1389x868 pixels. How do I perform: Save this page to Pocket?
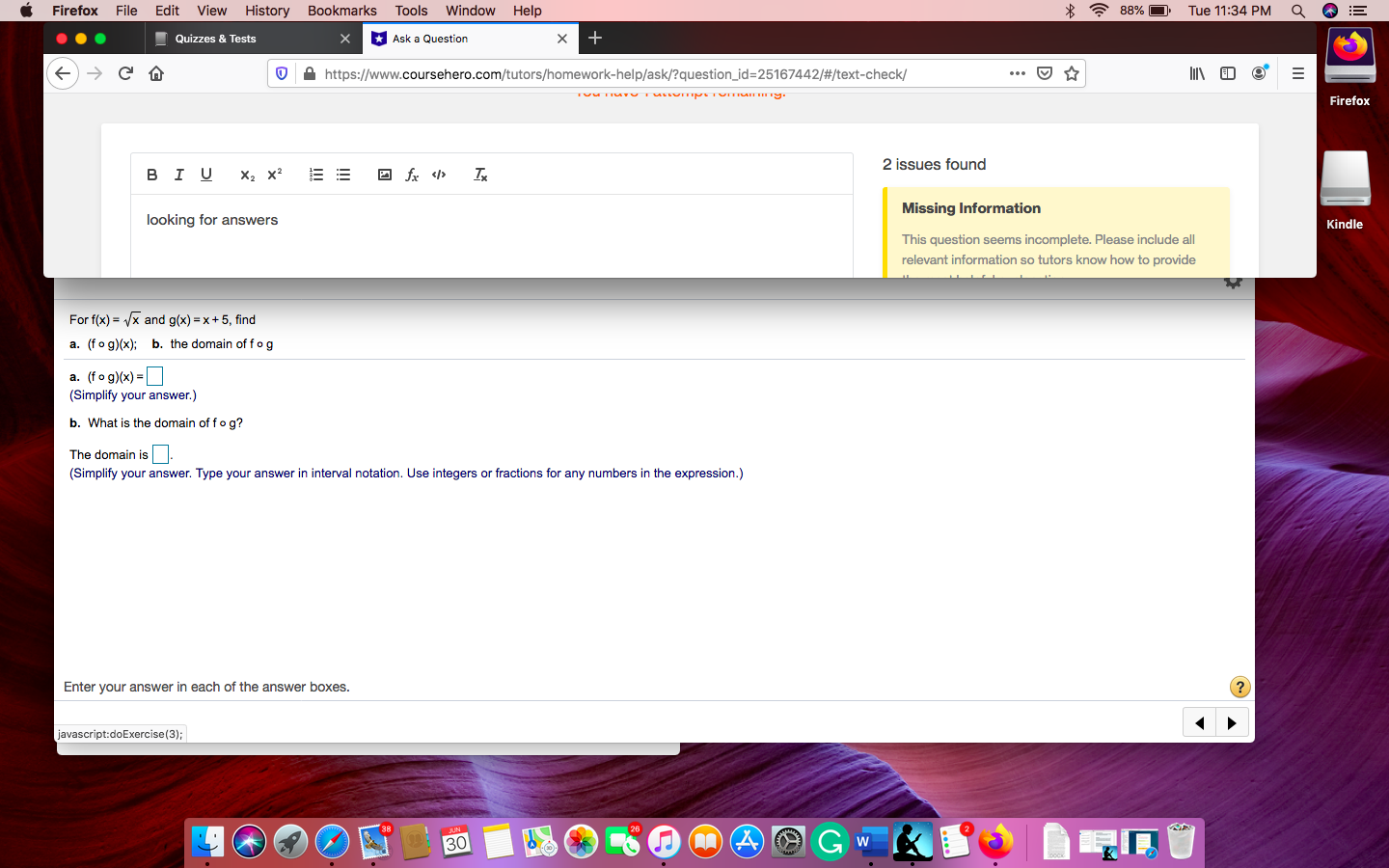pos(1045,73)
